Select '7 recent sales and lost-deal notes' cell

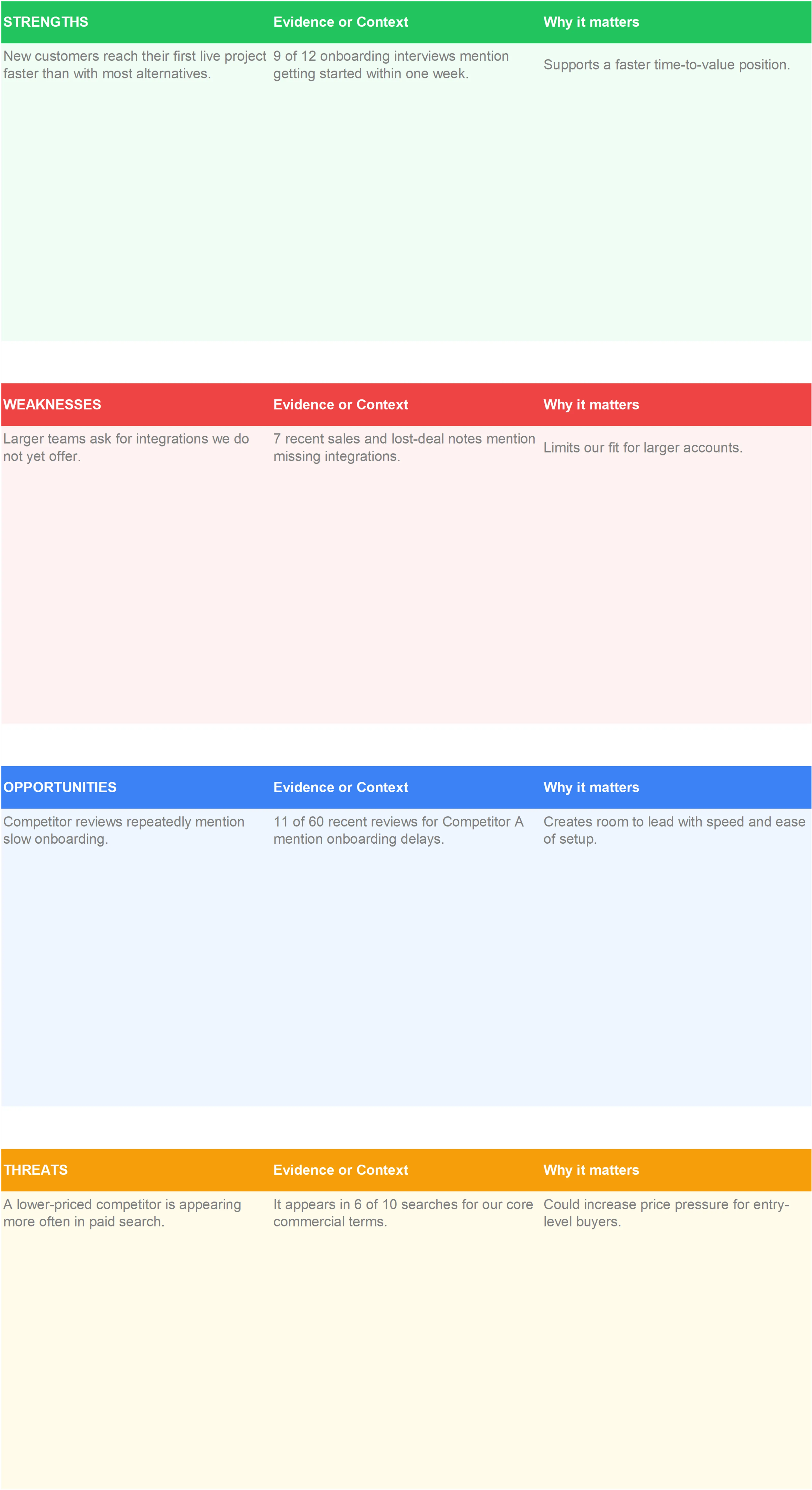[406, 447]
